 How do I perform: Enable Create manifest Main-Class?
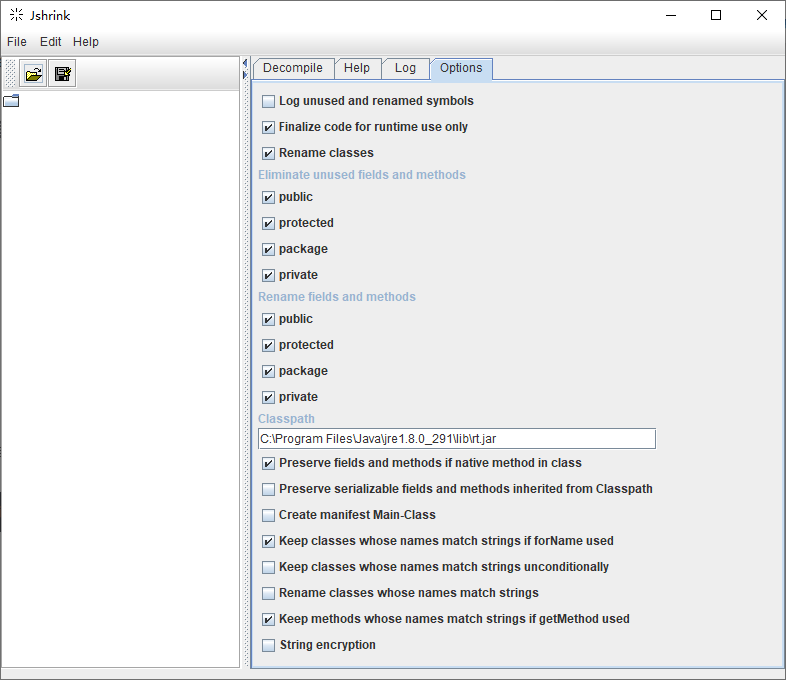coord(269,516)
